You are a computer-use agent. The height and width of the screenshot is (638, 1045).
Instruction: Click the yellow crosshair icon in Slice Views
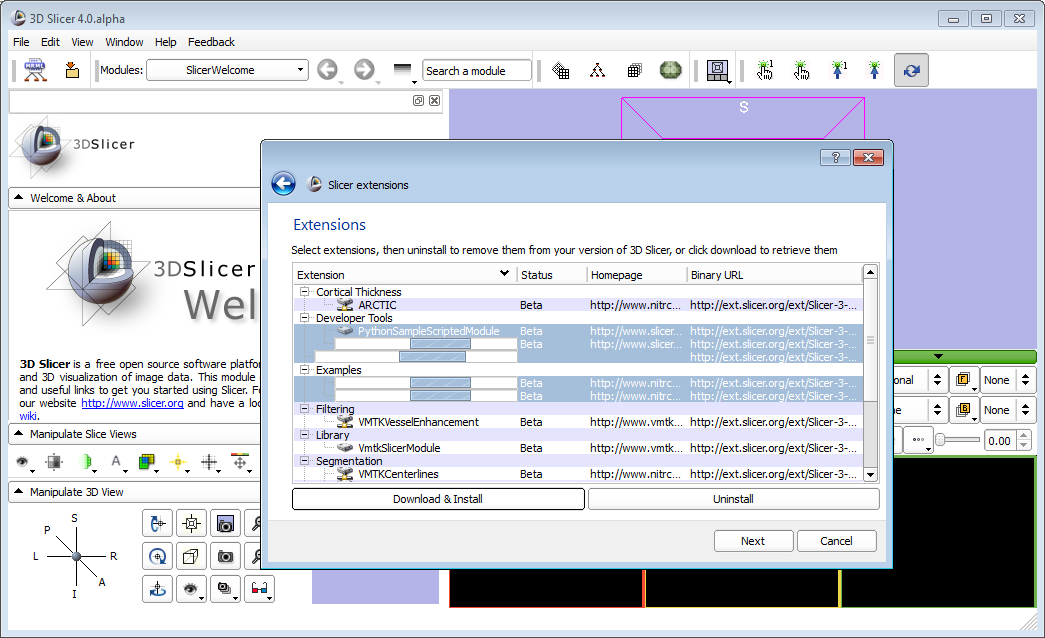(179, 462)
